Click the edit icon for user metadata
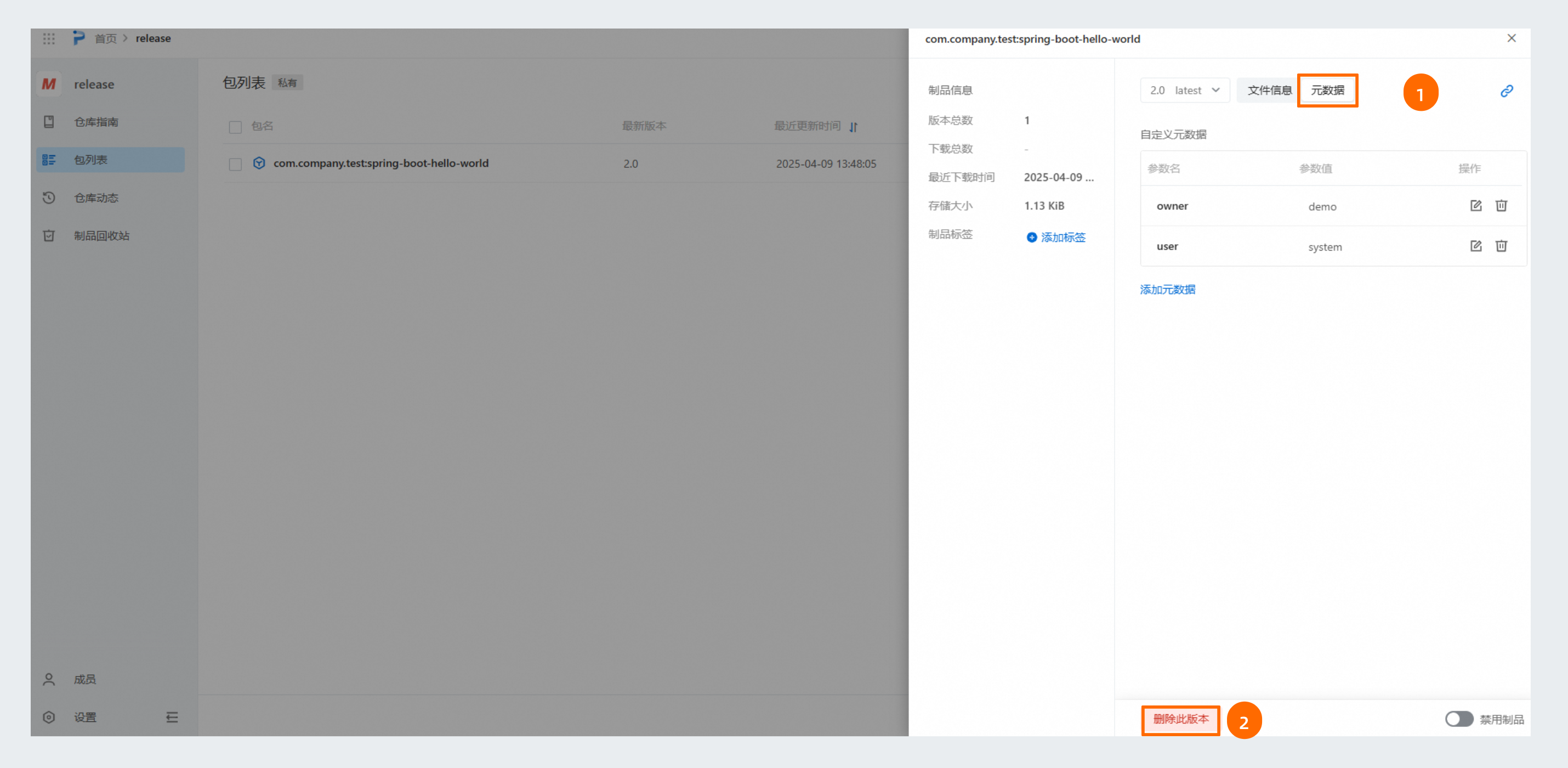The height and width of the screenshot is (768, 1568). pyautogui.click(x=1475, y=246)
